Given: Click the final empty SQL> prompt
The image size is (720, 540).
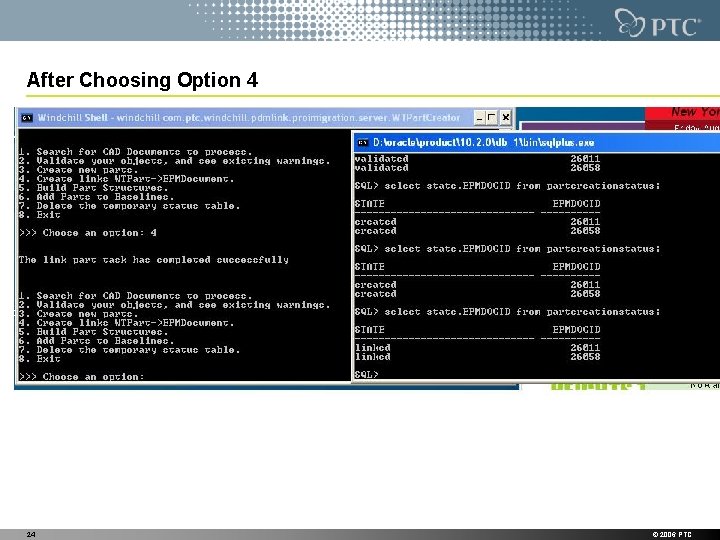Looking at the screenshot, I should 366,375.
